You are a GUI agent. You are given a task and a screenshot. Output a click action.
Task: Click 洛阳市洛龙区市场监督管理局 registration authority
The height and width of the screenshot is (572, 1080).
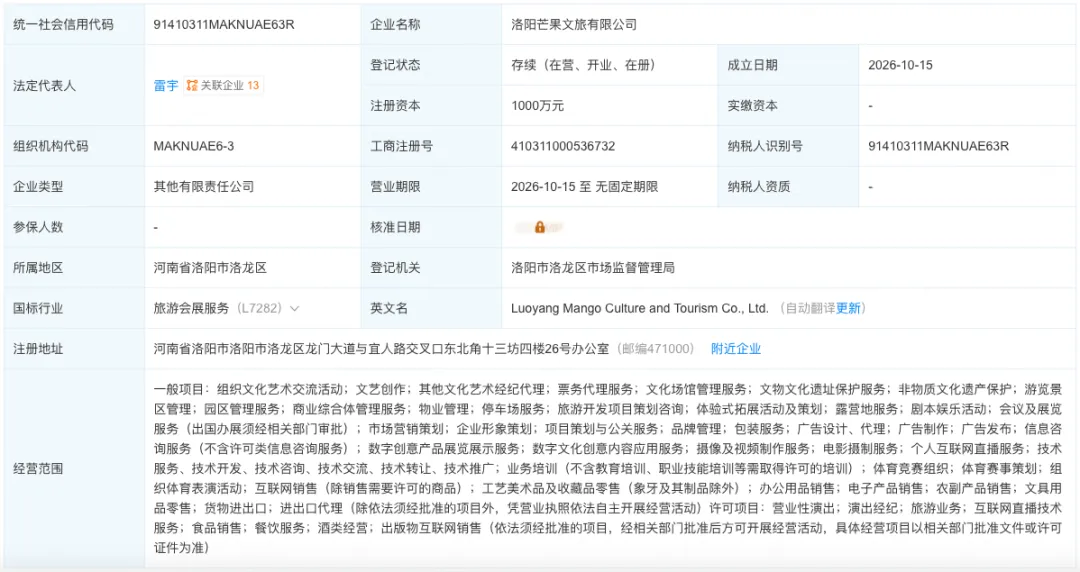click(593, 267)
